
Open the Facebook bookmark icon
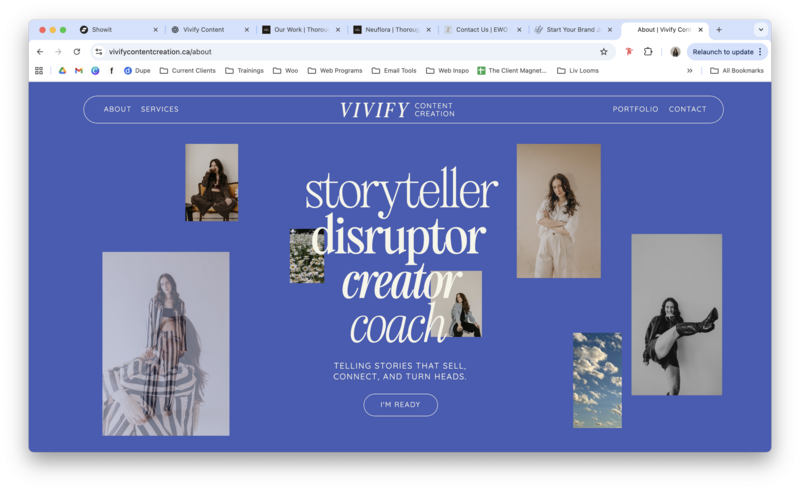click(111, 70)
